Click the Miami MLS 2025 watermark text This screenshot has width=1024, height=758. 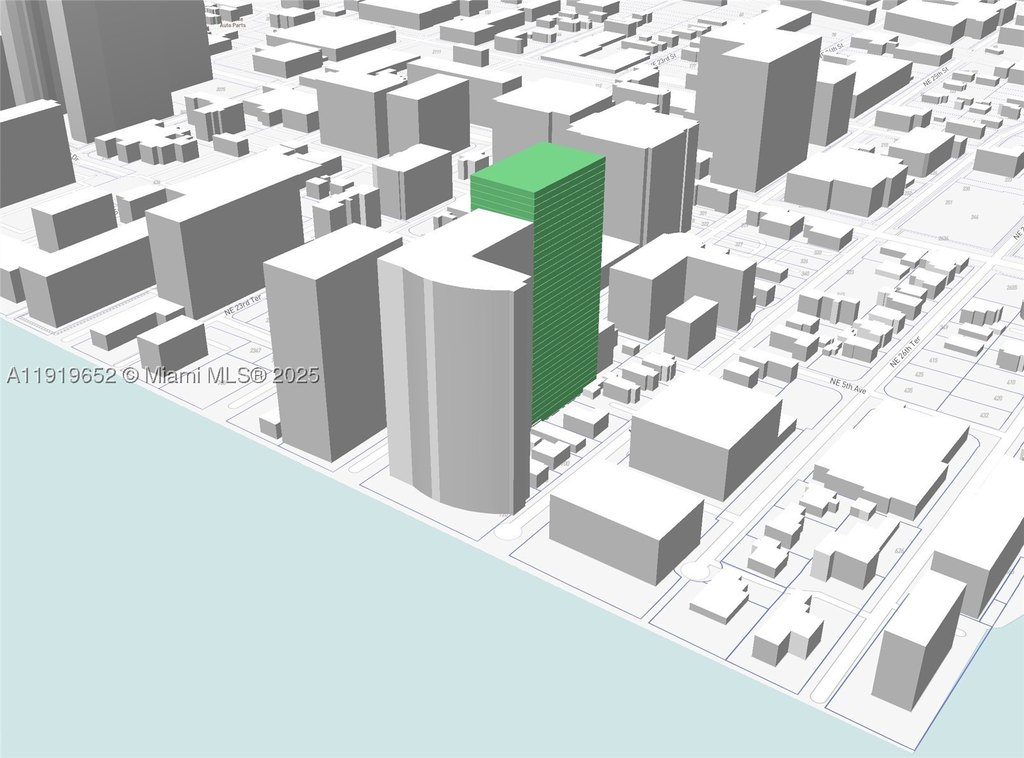coord(163,375)
